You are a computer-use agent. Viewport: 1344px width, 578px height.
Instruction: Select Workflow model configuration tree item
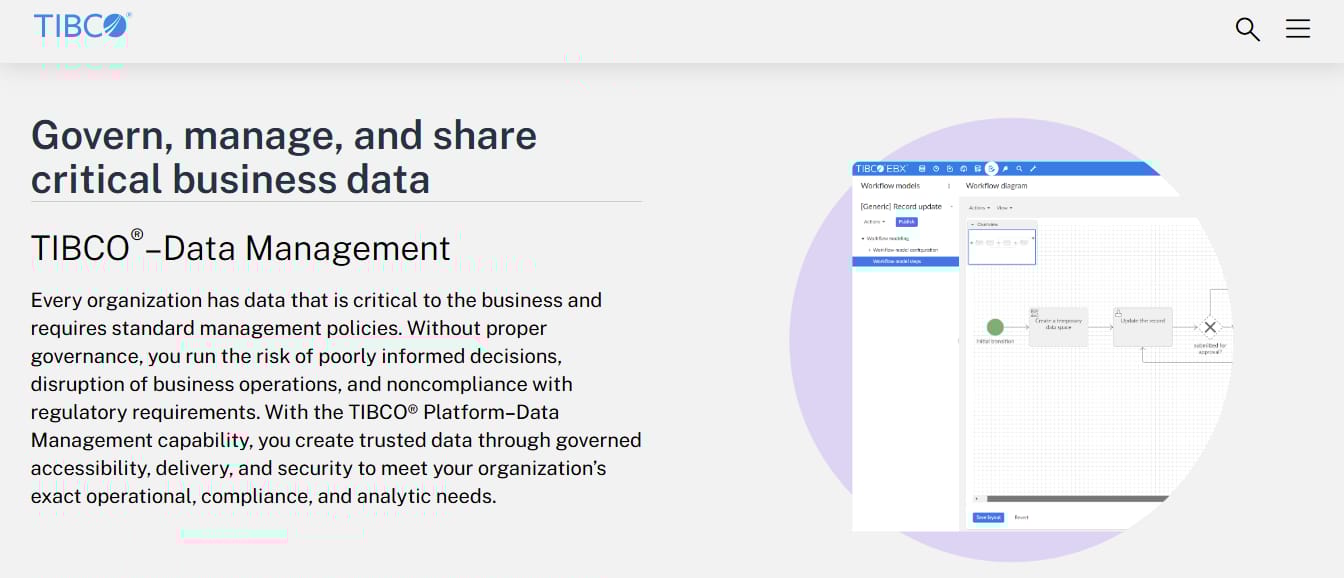pos(905,250)
